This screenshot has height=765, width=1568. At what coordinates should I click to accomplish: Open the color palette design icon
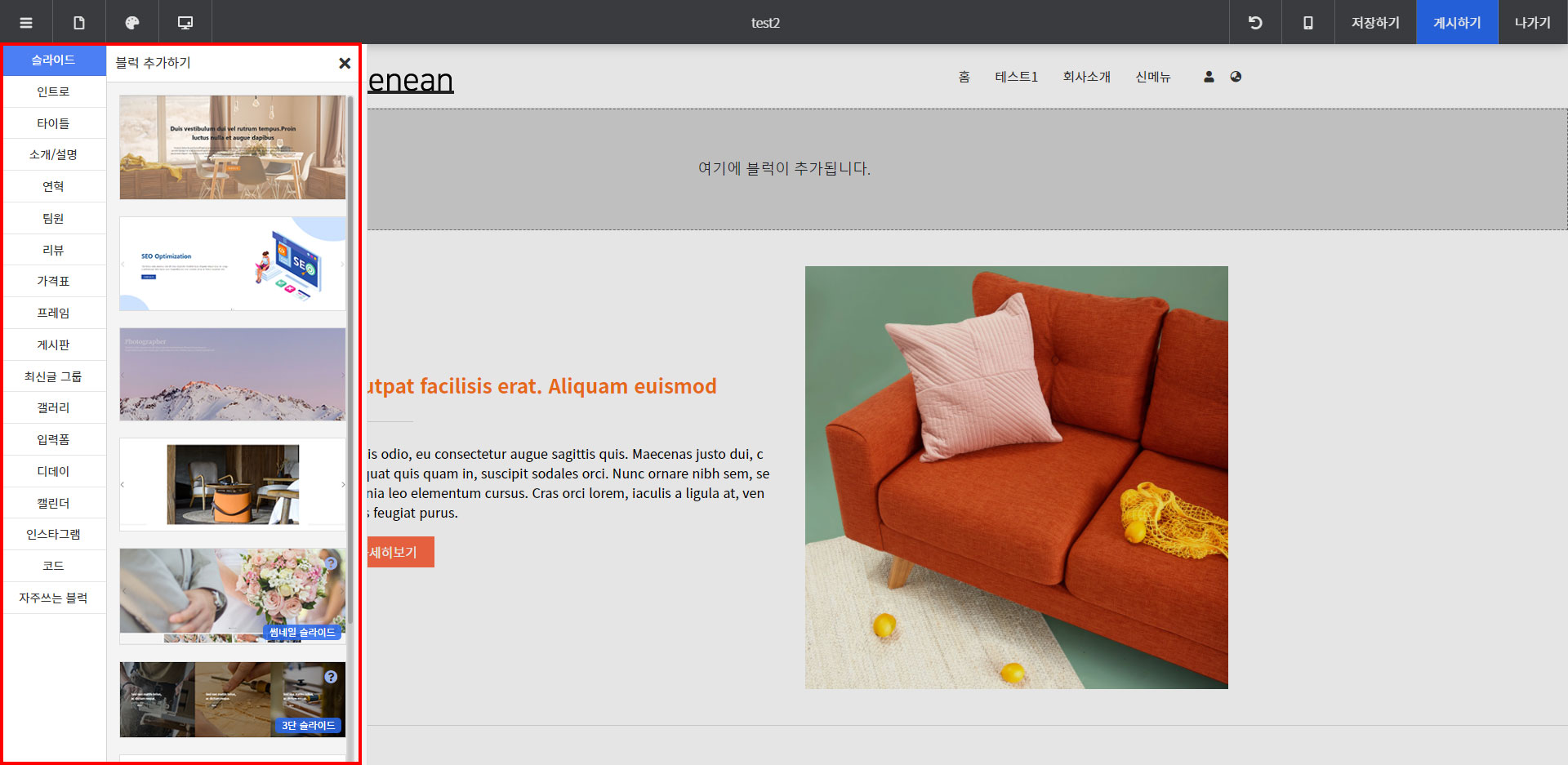pos(132,23)
